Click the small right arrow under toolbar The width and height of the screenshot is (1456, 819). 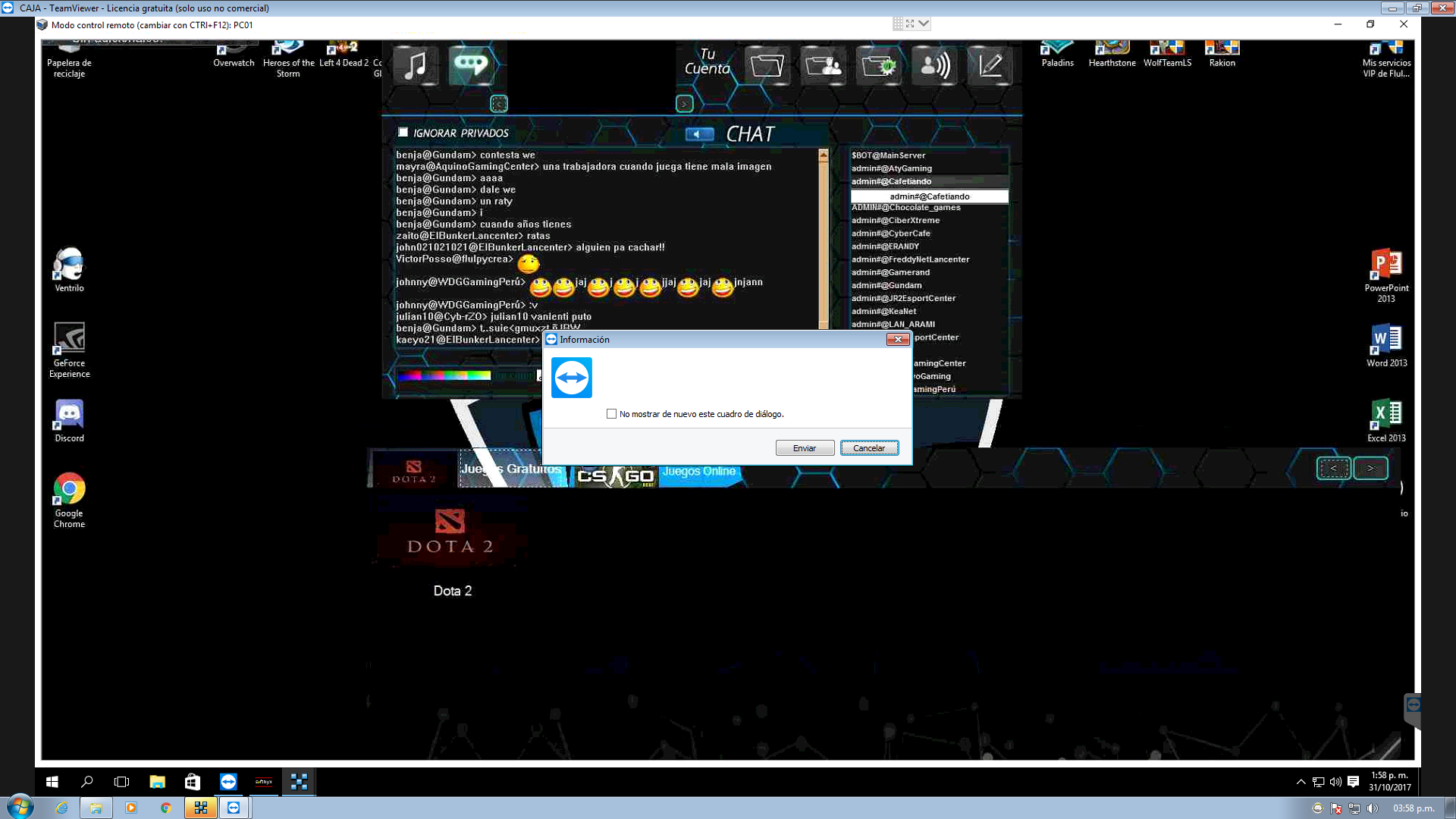click(x=684, y=104)
